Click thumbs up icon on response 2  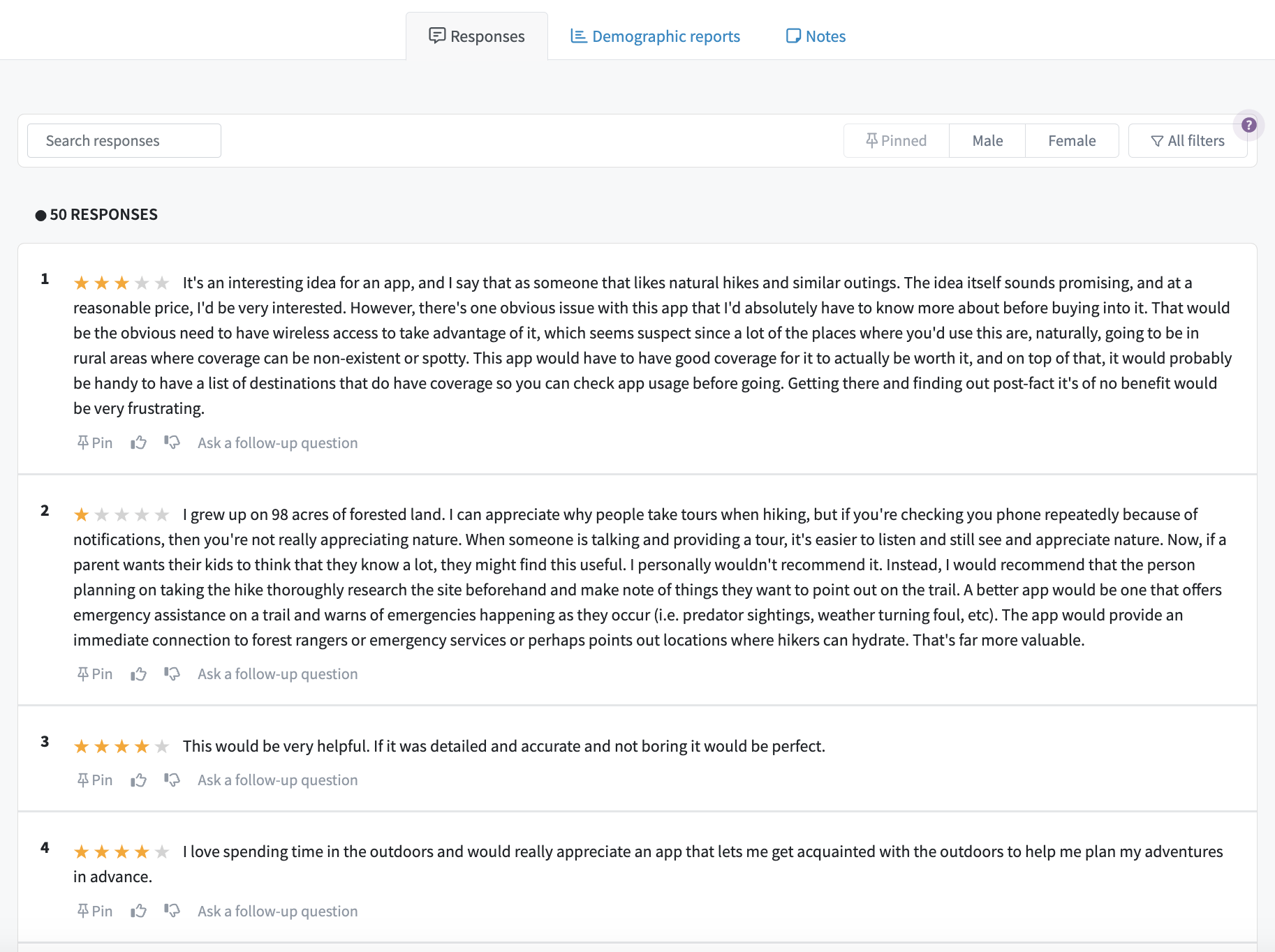[x=138, y=674]
